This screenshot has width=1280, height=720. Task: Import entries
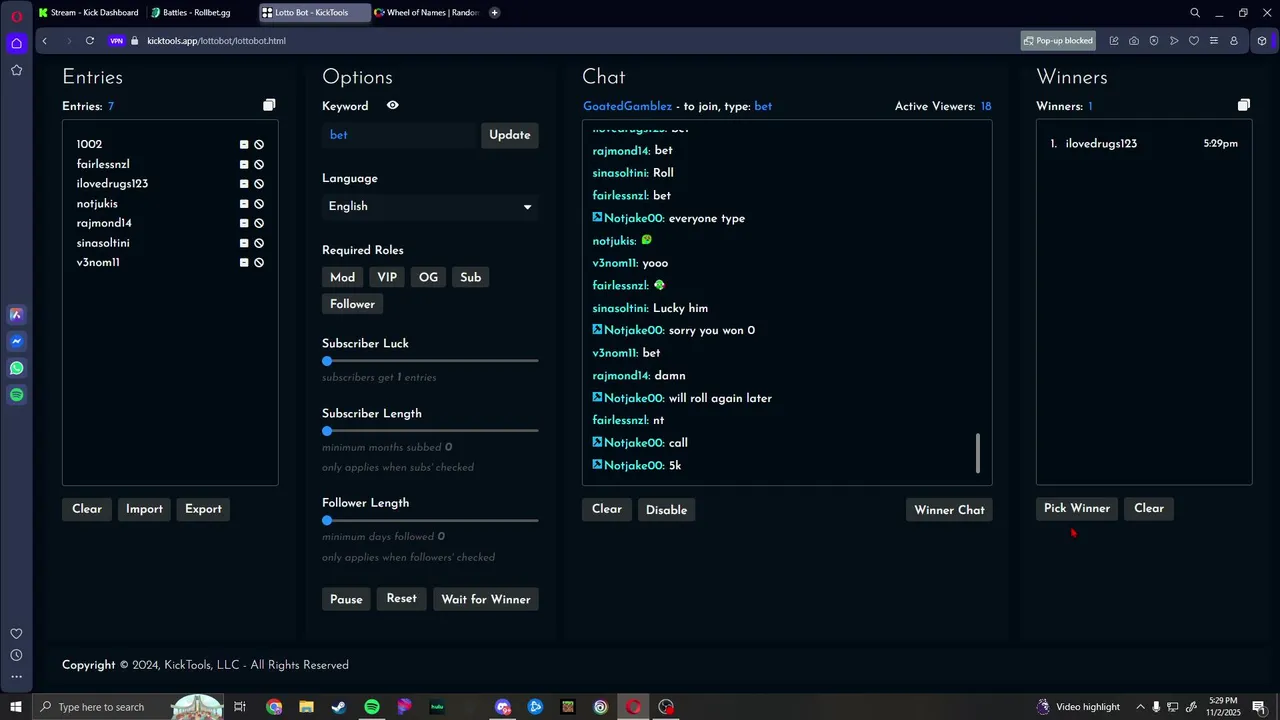(x=144, y=509)
